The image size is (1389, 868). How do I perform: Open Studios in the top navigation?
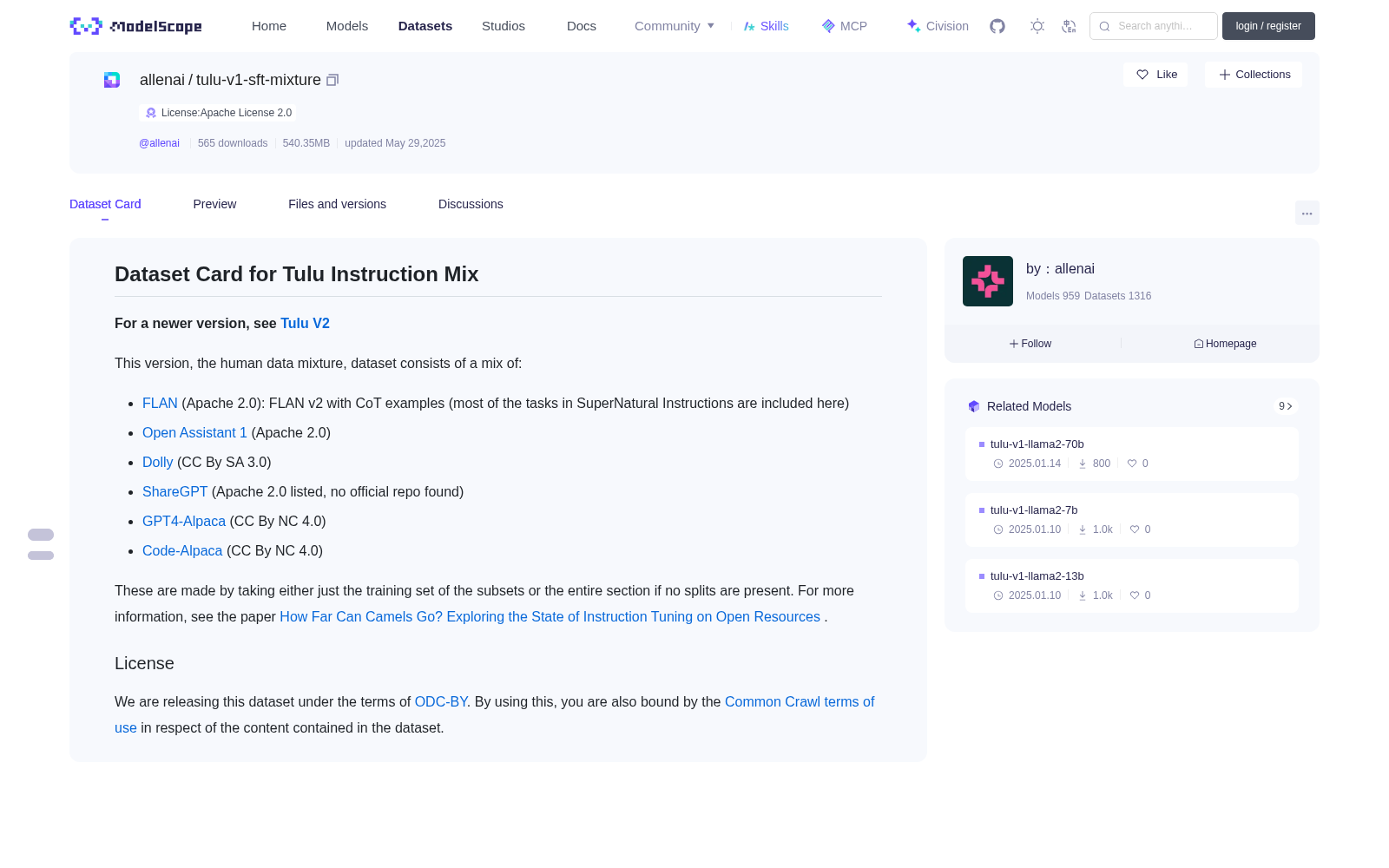pyautogui.click(x=504, y=26)
